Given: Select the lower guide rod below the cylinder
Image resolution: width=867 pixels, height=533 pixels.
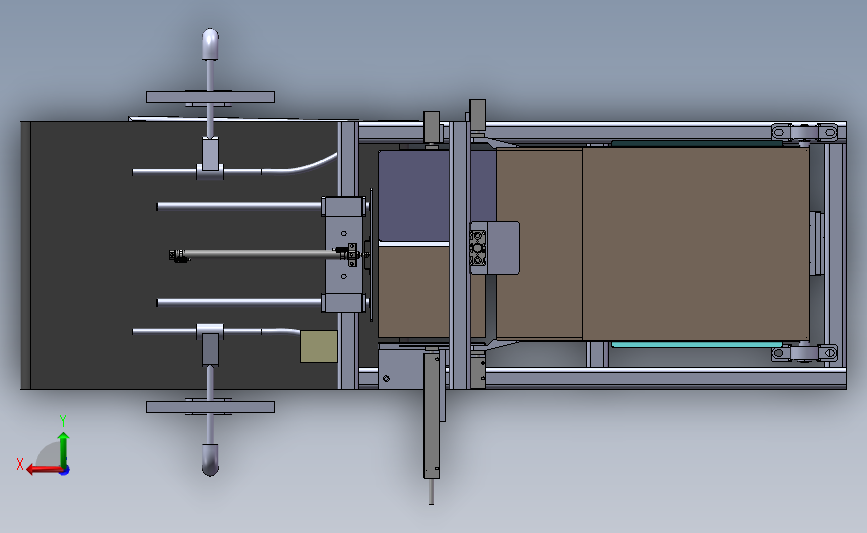Looking at the screenshot, I should 239,302.
